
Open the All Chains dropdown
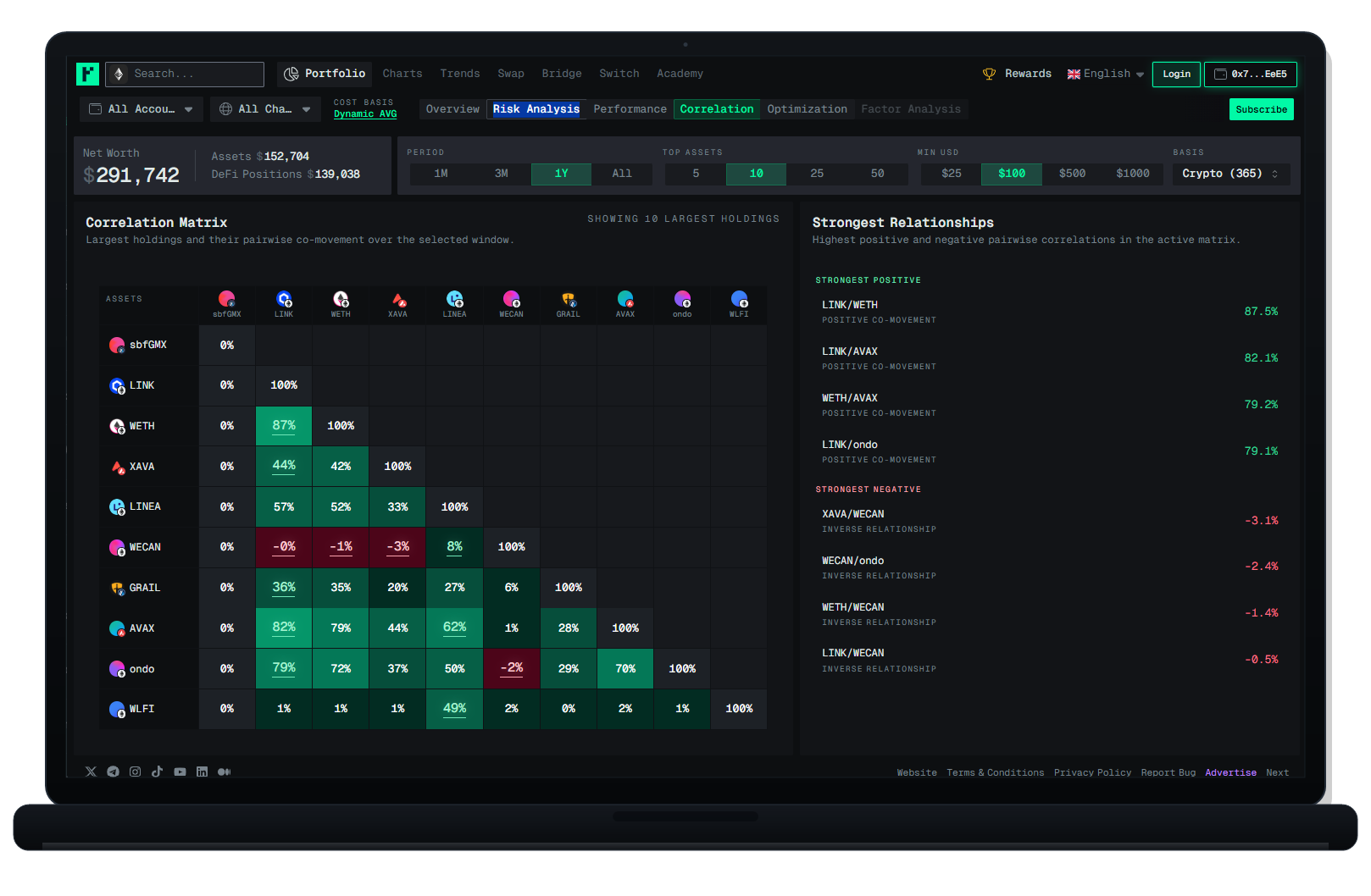tap(265, 109)
